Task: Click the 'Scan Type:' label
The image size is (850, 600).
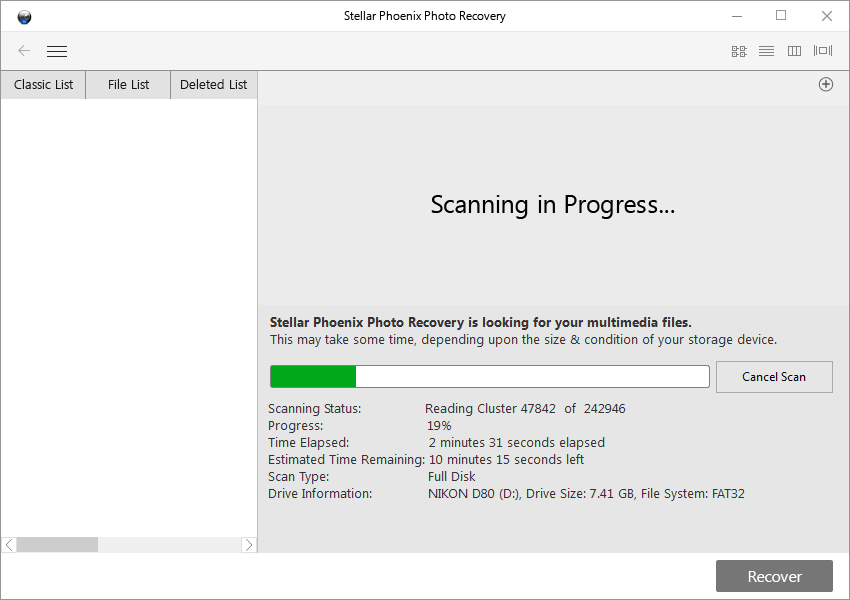Action: click(x=298, y=476)
